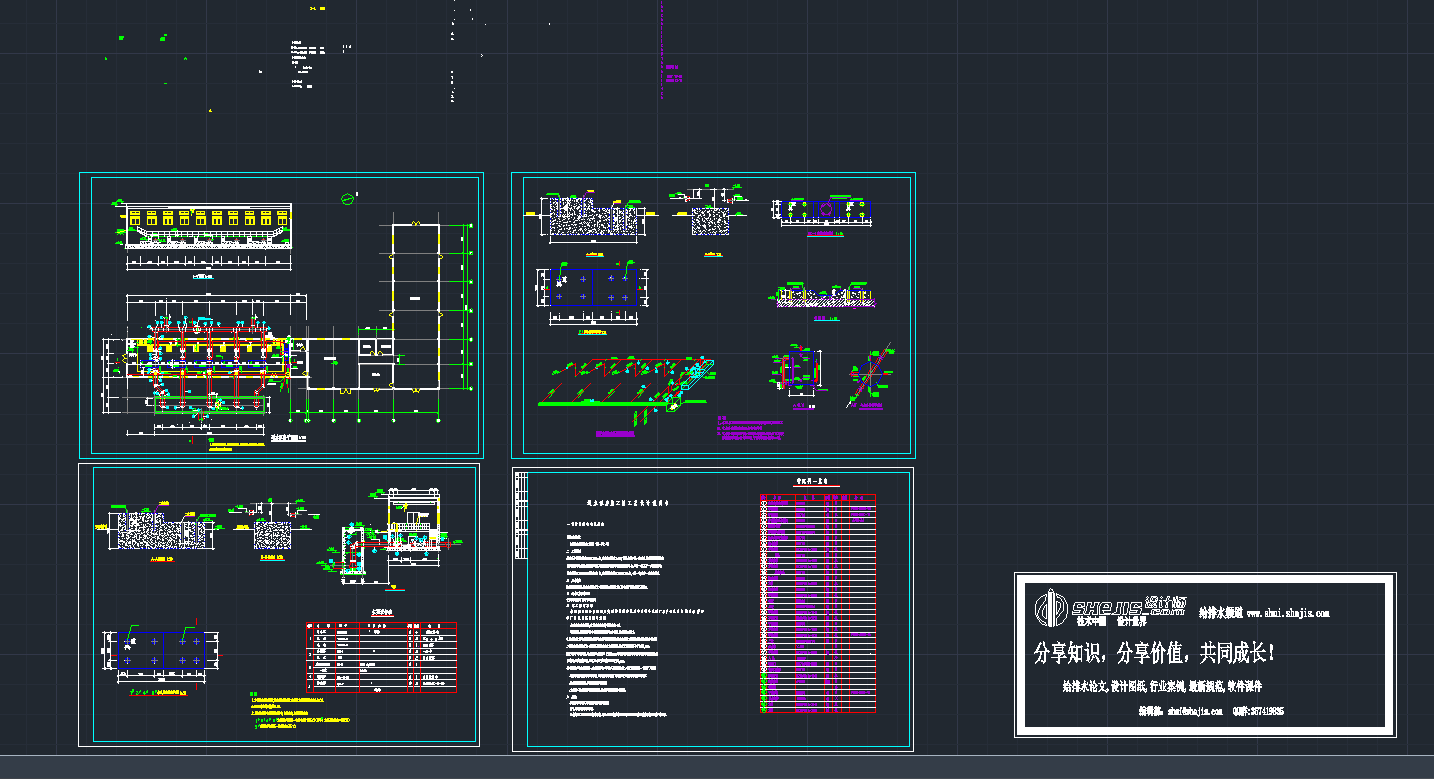Screen dimensions: 1434x779
Task: Select the blue rounded tank plan in bottom-left sheet
Action: click(162, 650)
